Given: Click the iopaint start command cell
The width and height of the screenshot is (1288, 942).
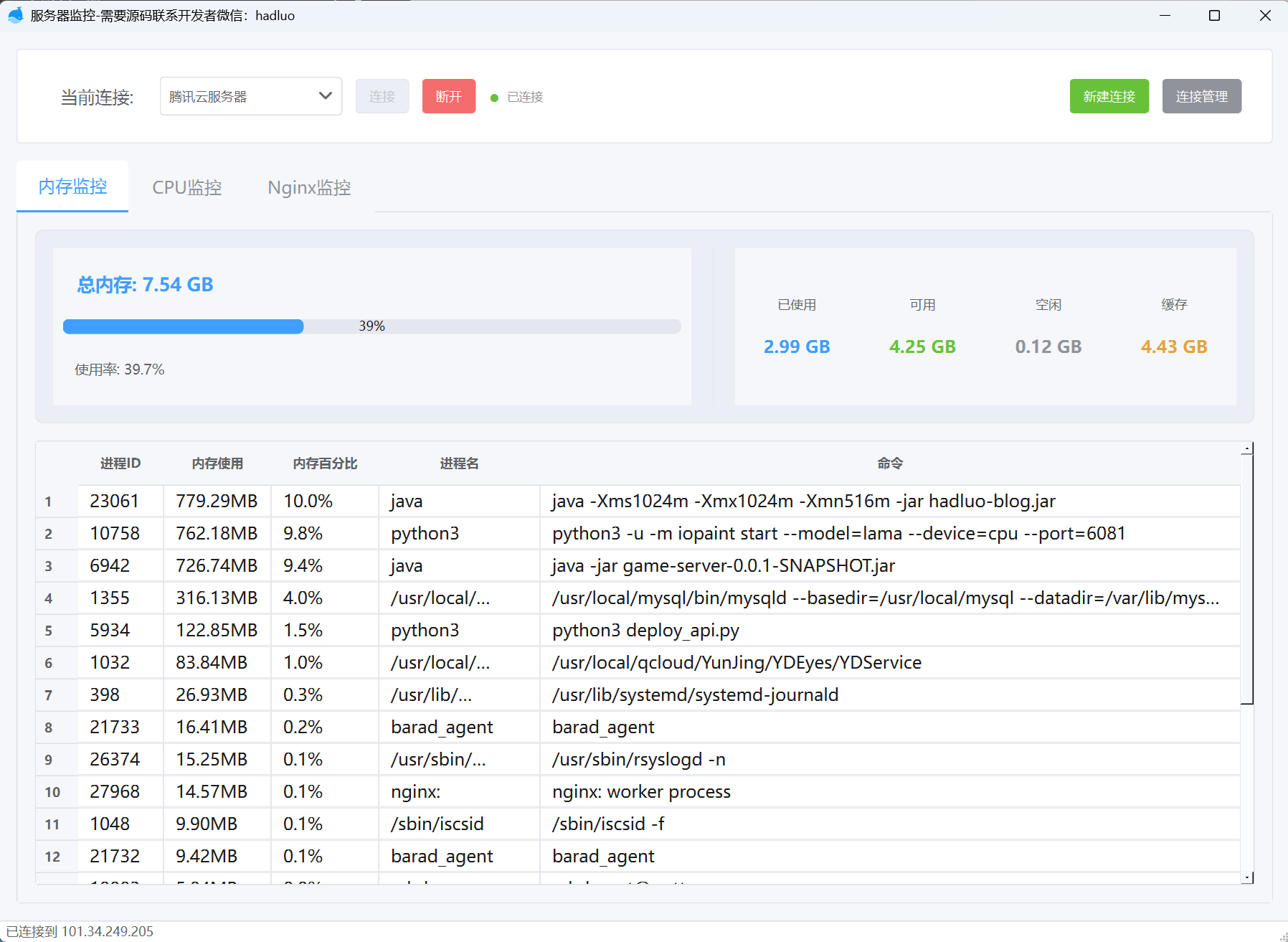Looking at the screenshot, I should pyautogui.click(x=890, y=533).
